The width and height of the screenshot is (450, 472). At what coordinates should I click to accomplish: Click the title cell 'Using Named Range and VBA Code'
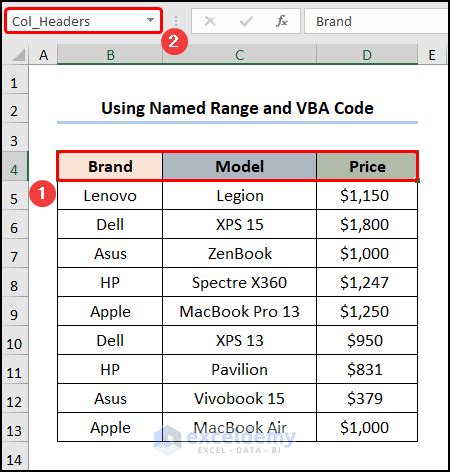[x=237, y=108]
